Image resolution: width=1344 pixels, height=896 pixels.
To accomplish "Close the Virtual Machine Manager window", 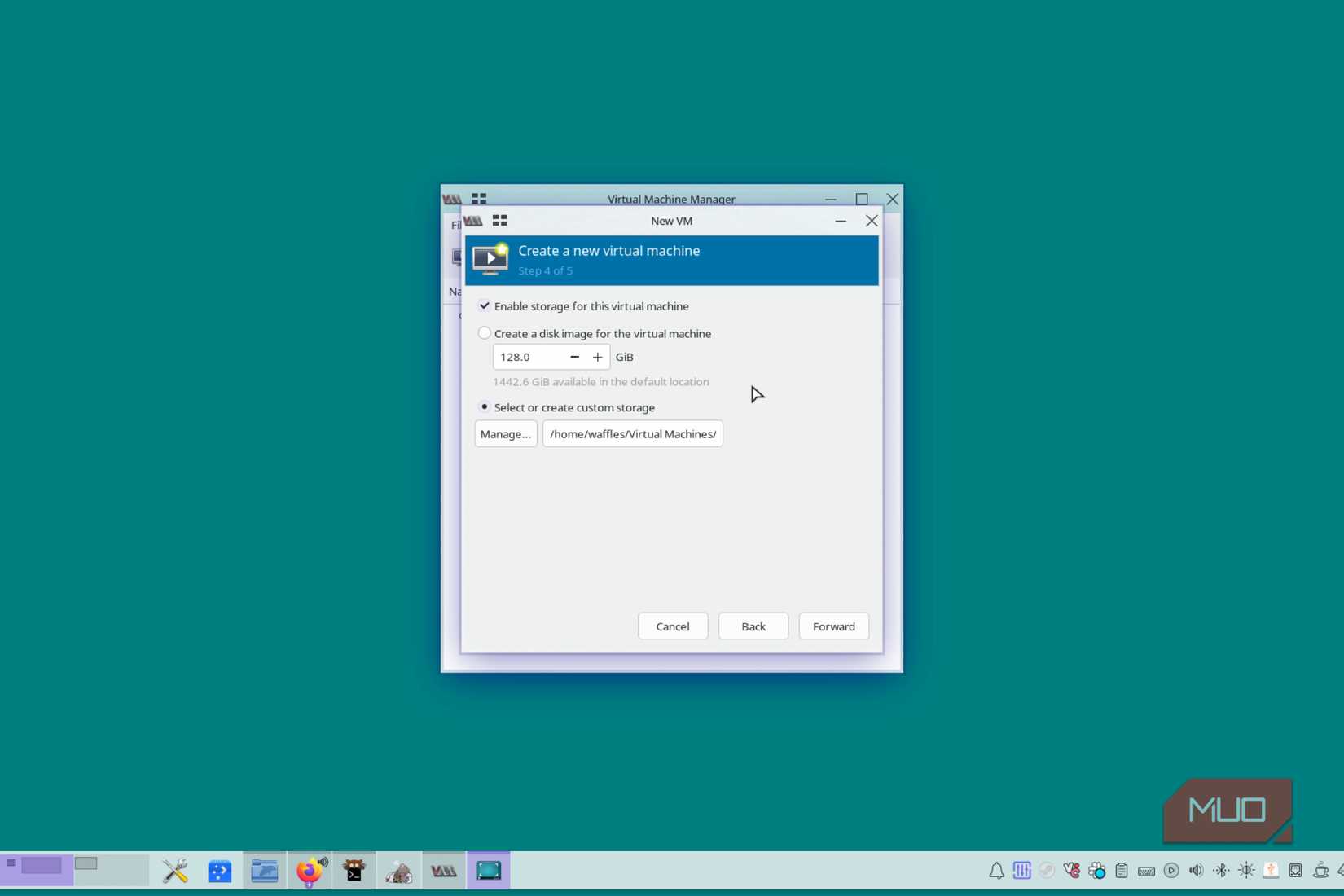I will [x=893, y=199].
